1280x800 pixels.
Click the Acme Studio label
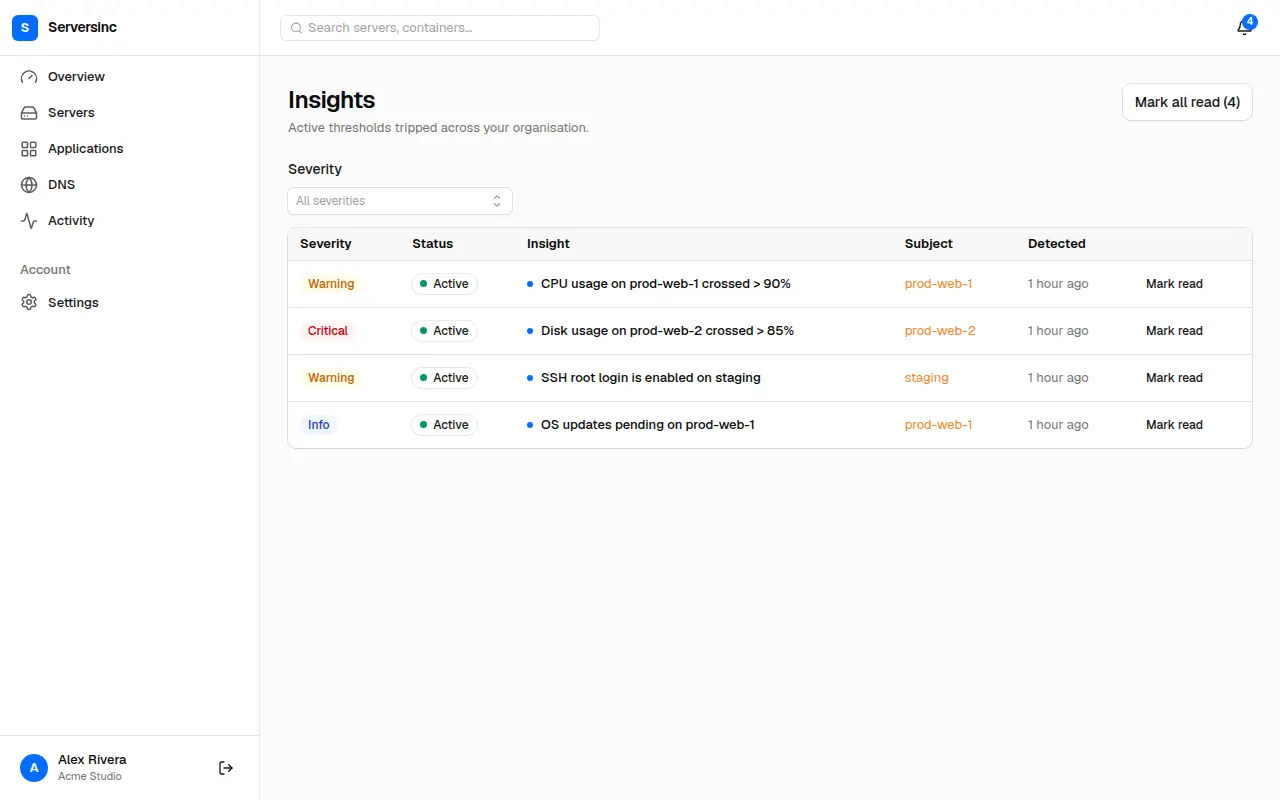[90, 777]
